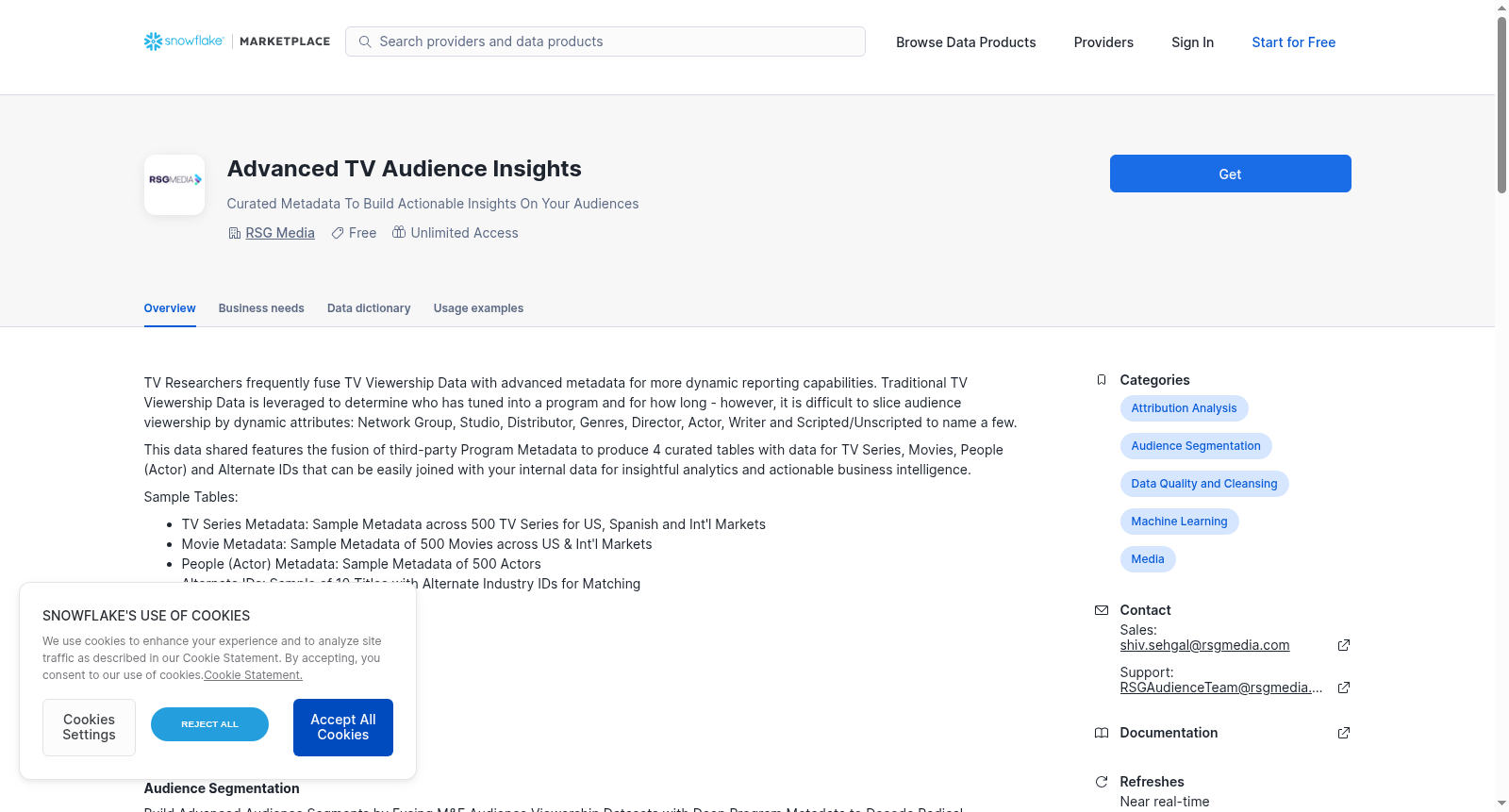Open the Documentation link

(x=1169, y=733)
